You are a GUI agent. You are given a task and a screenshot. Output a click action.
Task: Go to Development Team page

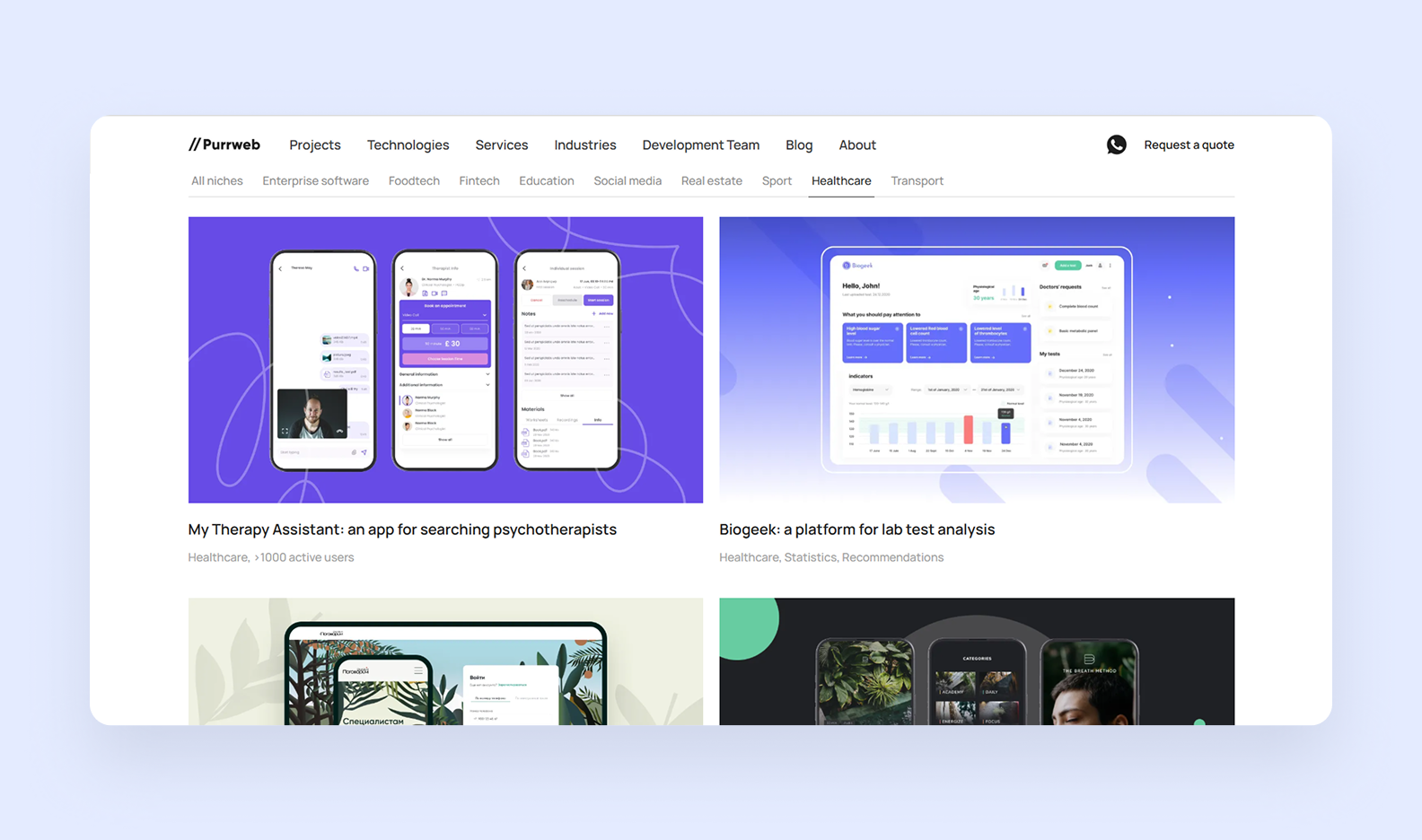pyautogui.click(x=701, y=145)
